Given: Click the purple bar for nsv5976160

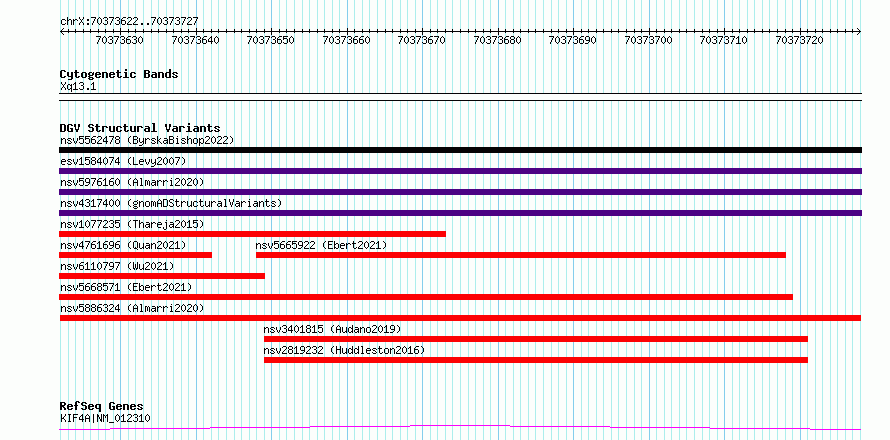Looking at the screenshot, I should [460, 192].
